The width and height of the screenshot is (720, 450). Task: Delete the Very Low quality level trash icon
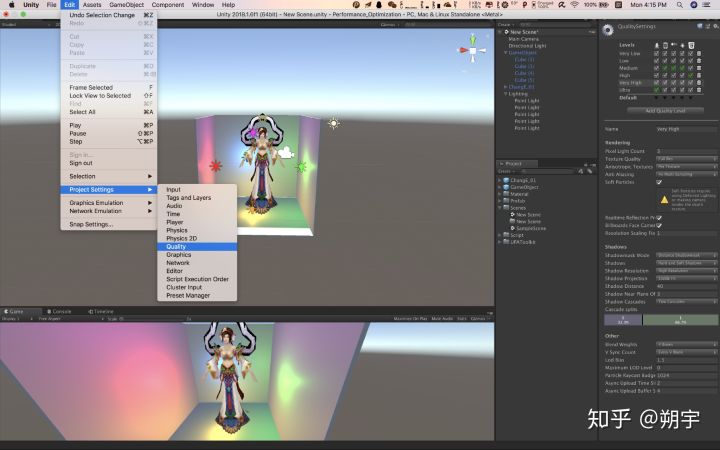coord(699,53)
